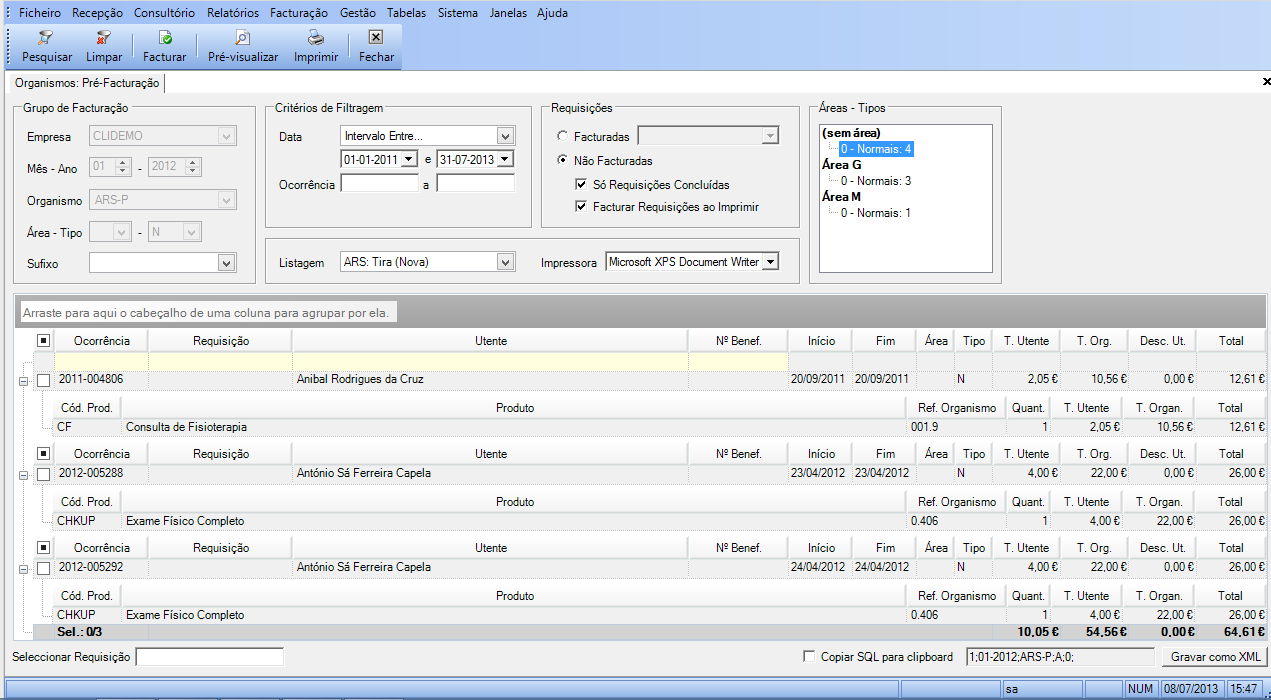The height and width of the screenshot is (700, 1271).
Task: Open the Gestão menu
Action: pyautogui.click(x=358, y=13)
